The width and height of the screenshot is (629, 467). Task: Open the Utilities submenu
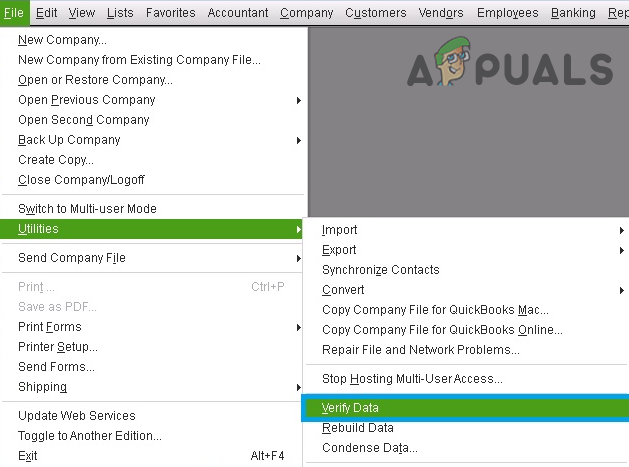pyautogui.click(x=39, y=229)
